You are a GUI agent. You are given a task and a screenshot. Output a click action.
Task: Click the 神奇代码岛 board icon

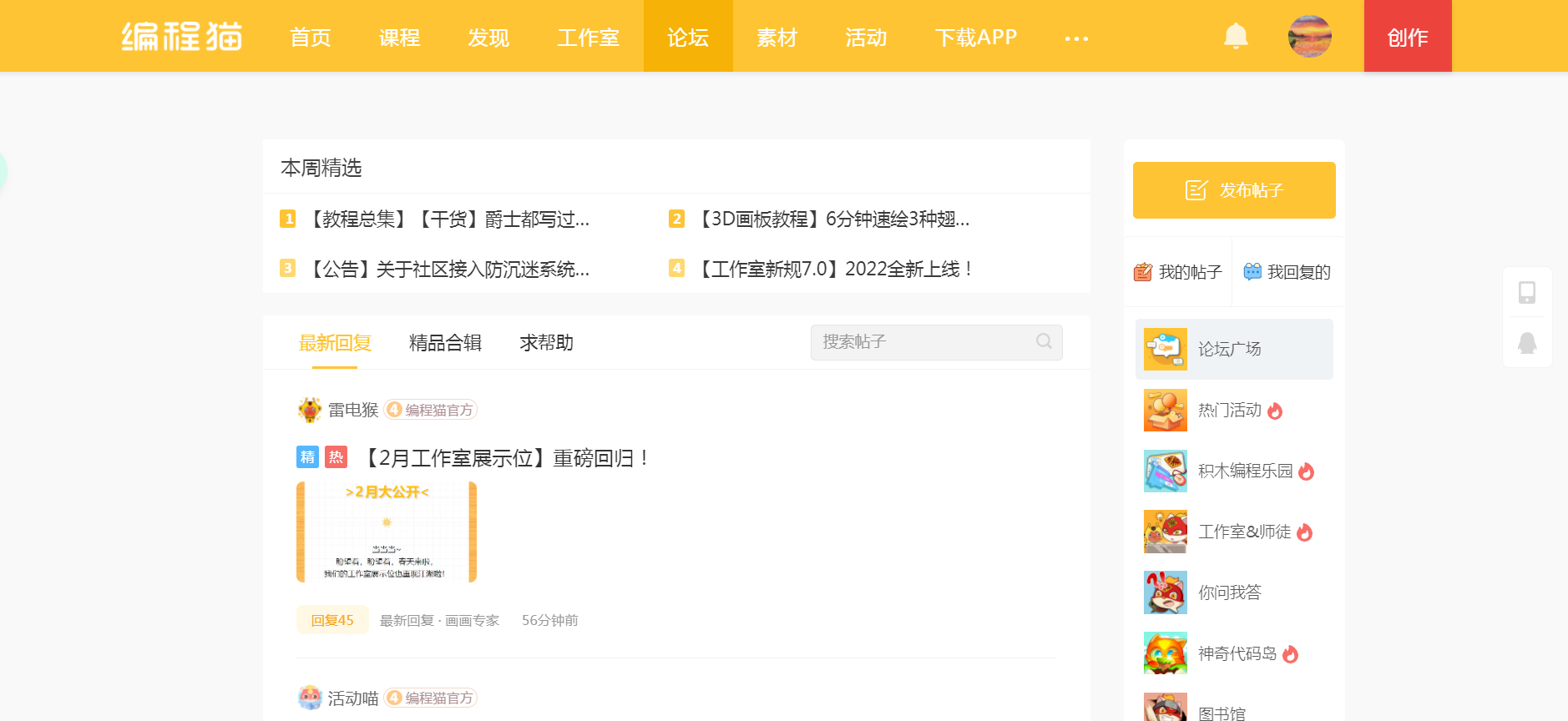coord(1166,653)
